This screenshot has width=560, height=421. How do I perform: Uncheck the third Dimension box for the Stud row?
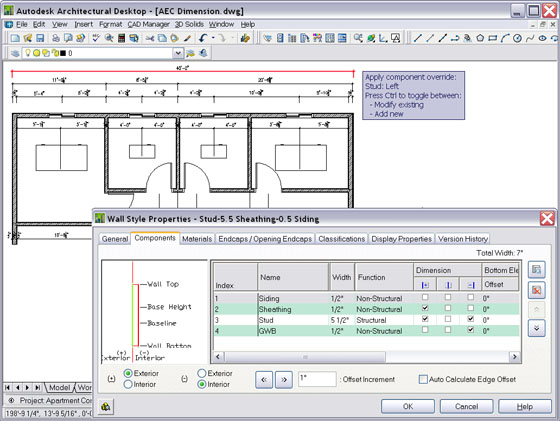tap(471, 319)
